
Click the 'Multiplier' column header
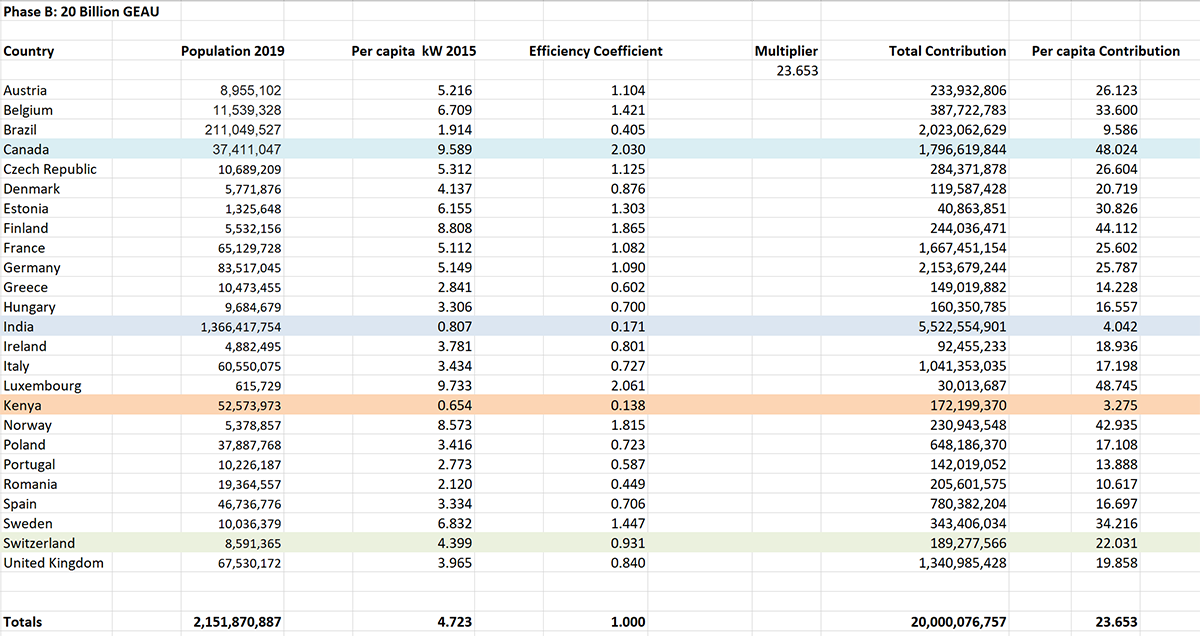(786, 51)
